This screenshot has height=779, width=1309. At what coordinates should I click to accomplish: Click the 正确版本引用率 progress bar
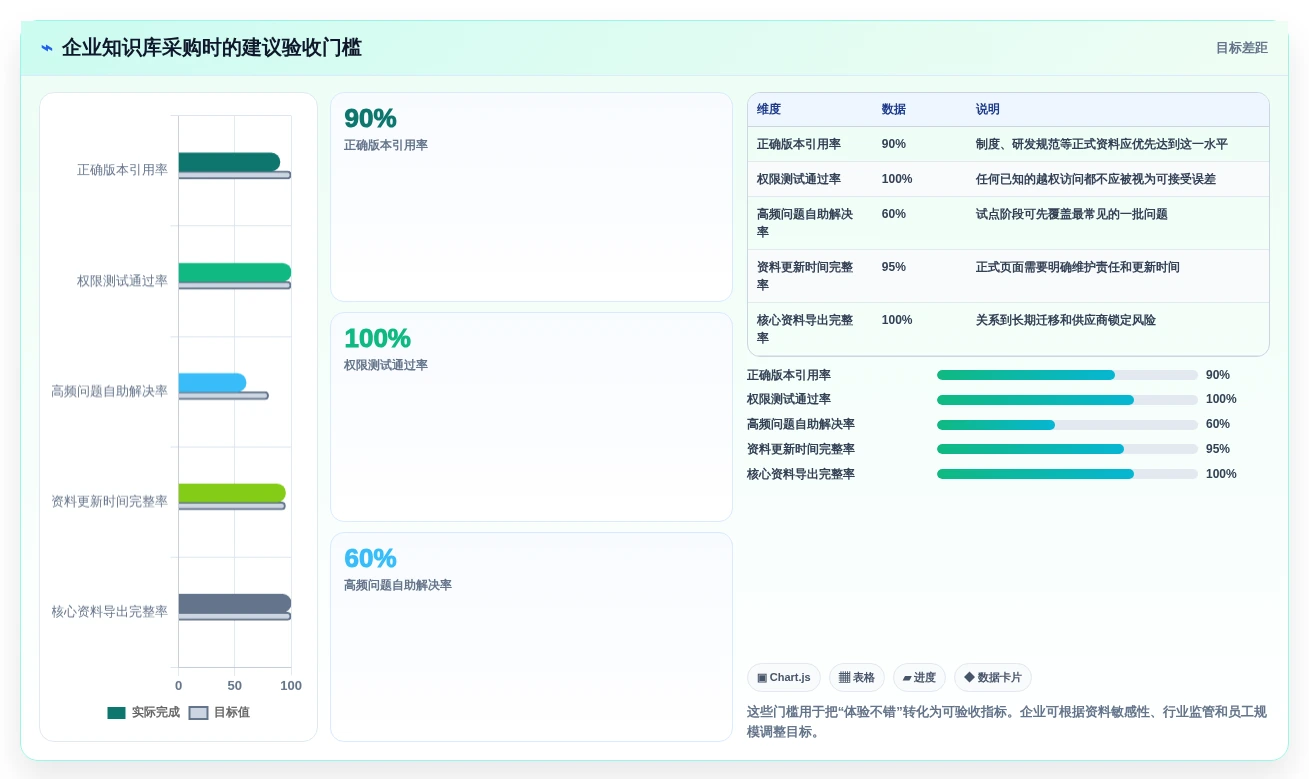click(x=1067, y=375)
